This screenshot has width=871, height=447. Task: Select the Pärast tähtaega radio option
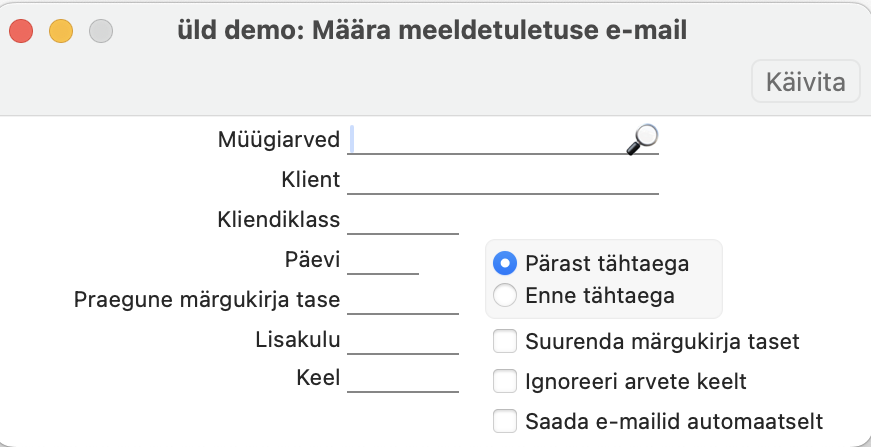point(506,264)
